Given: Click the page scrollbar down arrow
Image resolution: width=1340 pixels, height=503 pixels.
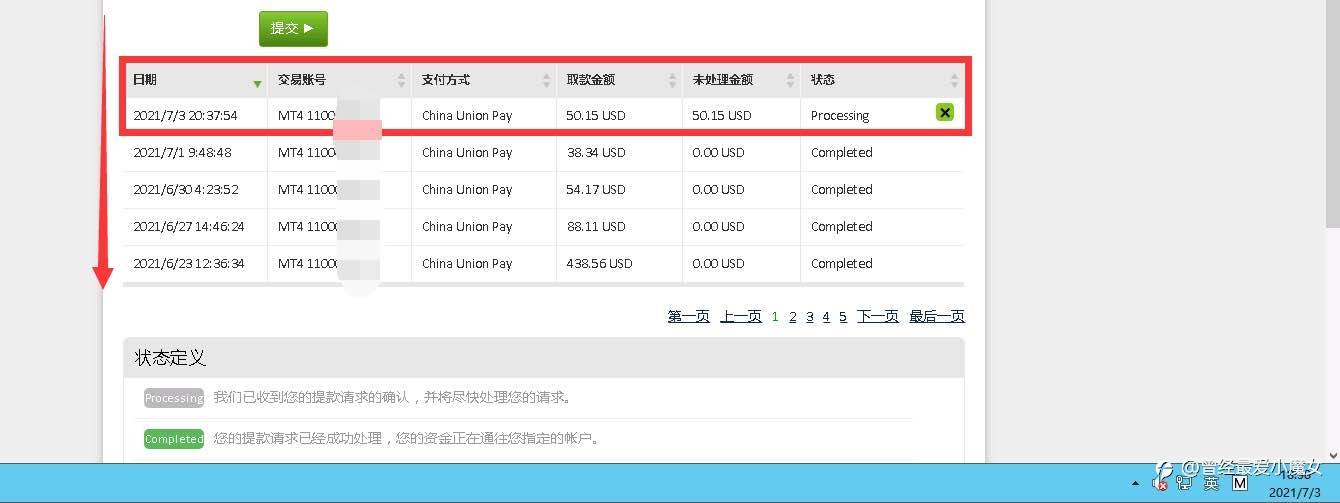Looking at the screenshot, I should pyautogui.click(x=1331, y=454).
